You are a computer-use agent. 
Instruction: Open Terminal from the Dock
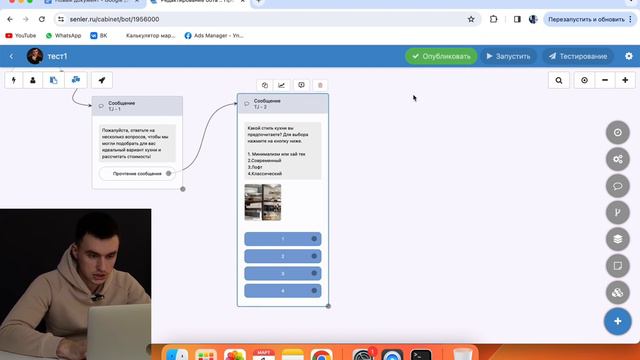(x=421, y=354)
